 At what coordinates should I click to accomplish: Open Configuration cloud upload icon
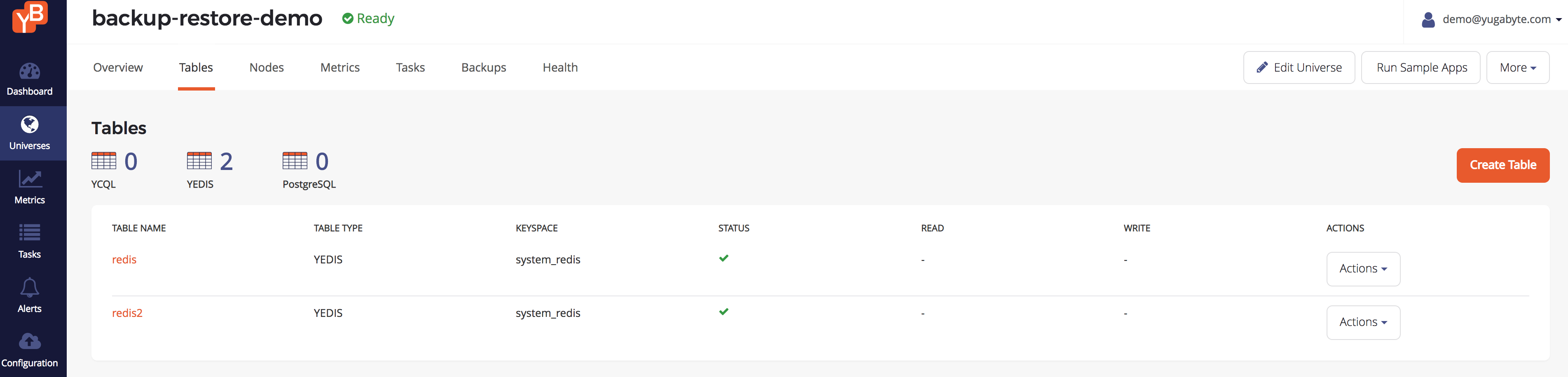tap(29, 341)
